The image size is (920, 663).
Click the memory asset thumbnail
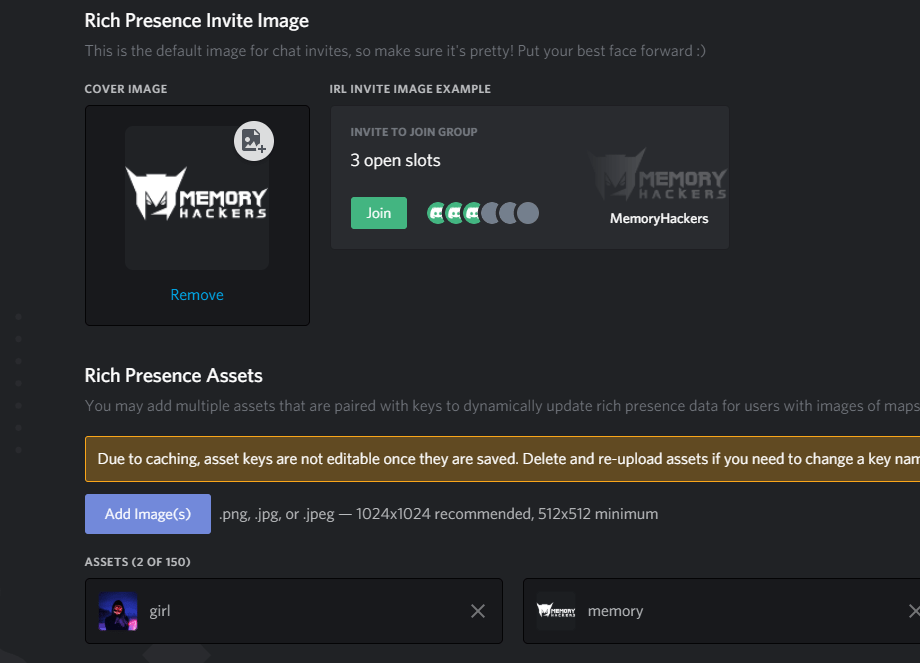556,611
